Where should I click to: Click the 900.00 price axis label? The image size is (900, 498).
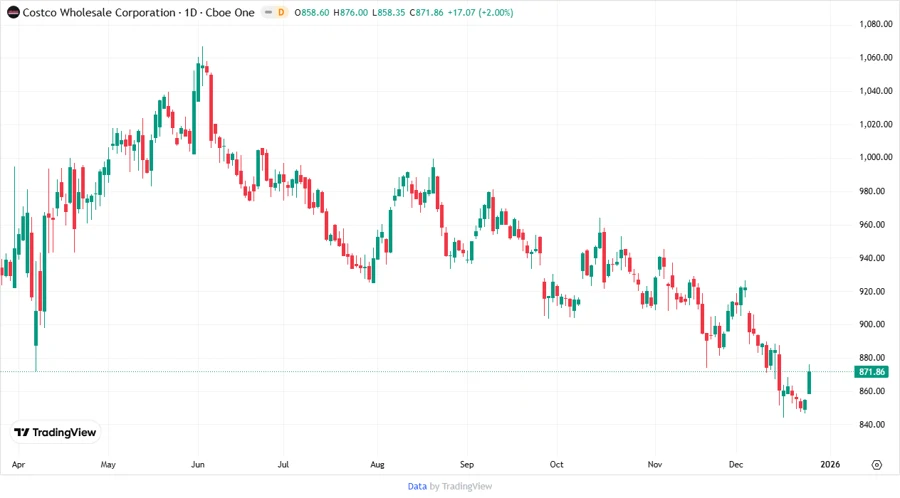(x=872, y=324)
